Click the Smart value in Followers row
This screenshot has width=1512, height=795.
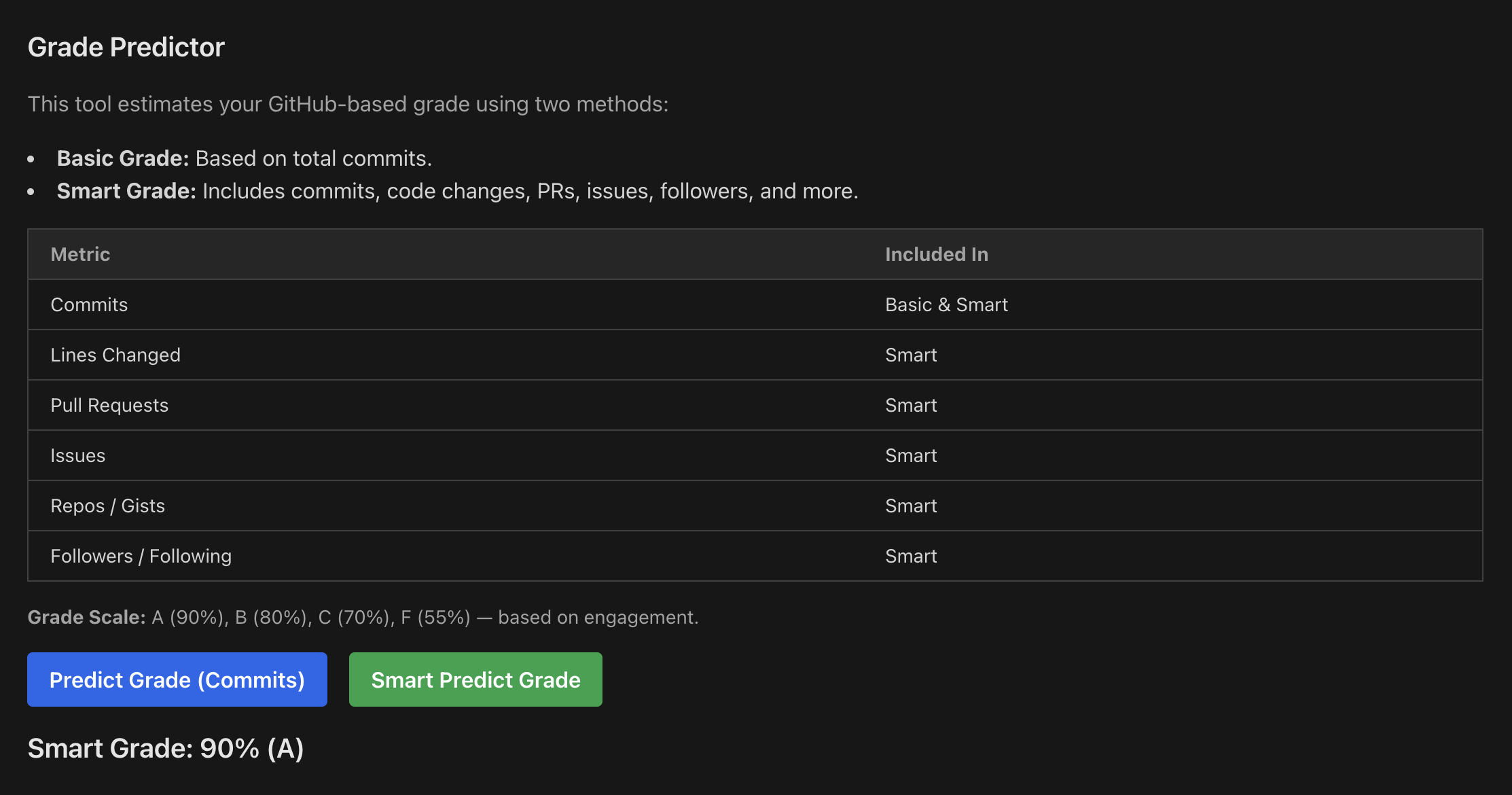911,556
